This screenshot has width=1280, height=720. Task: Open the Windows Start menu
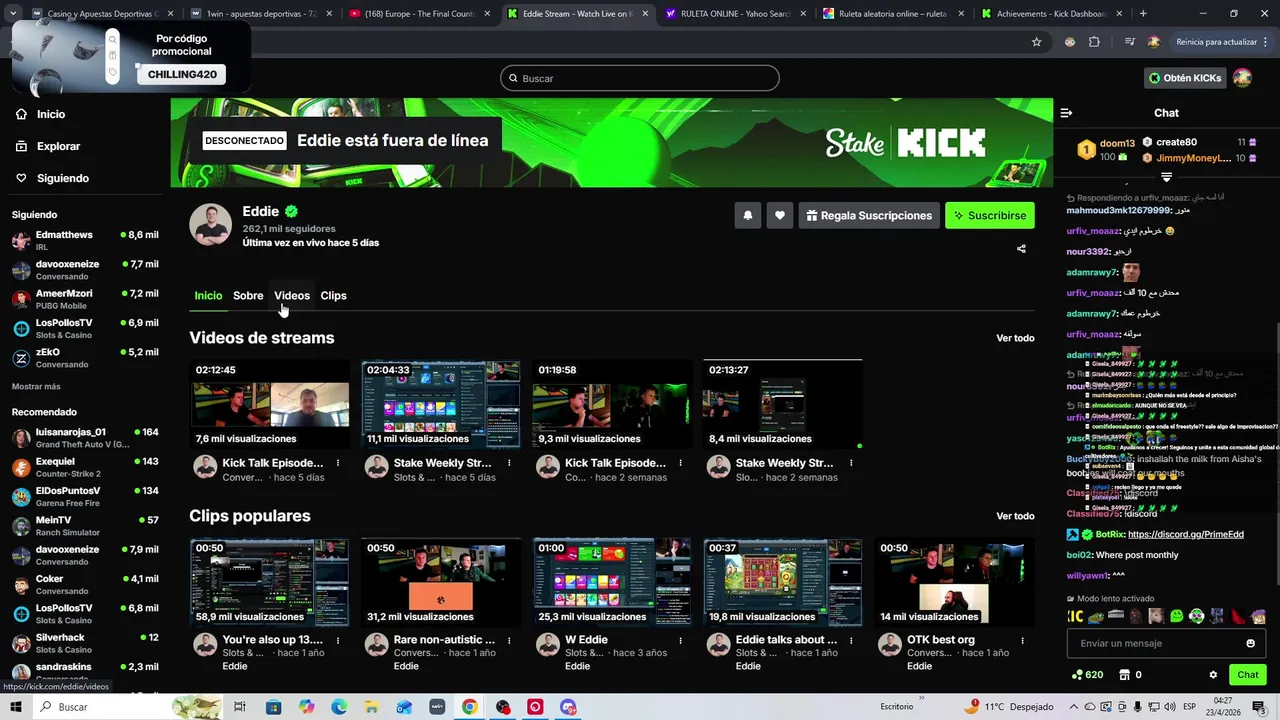[x=17, y=707]
